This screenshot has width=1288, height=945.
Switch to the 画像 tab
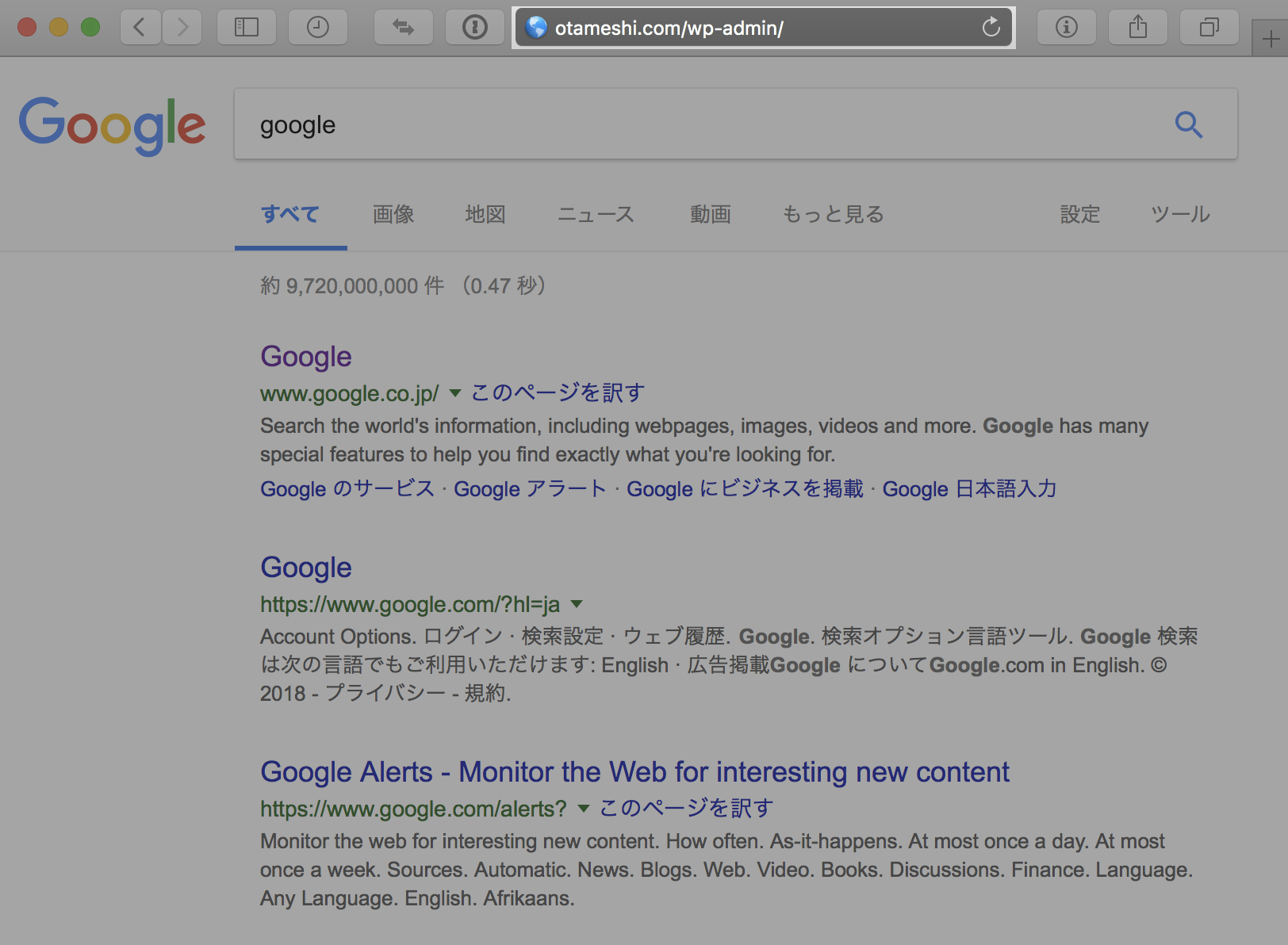393,214
